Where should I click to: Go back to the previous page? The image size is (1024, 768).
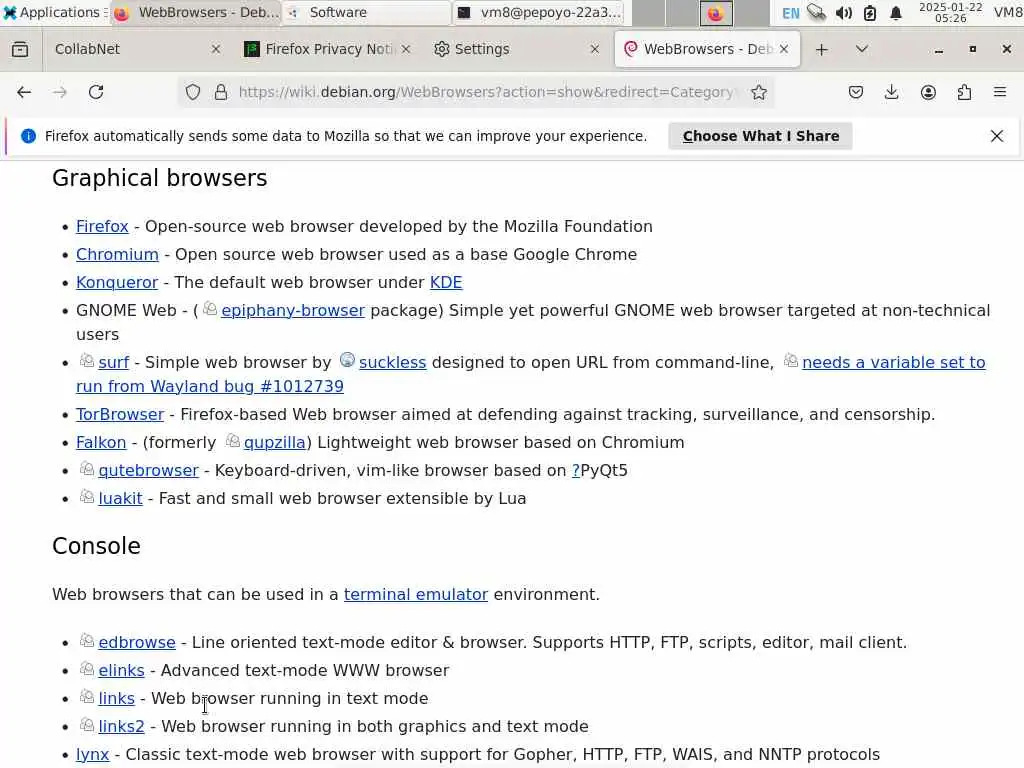pos(24,92)
